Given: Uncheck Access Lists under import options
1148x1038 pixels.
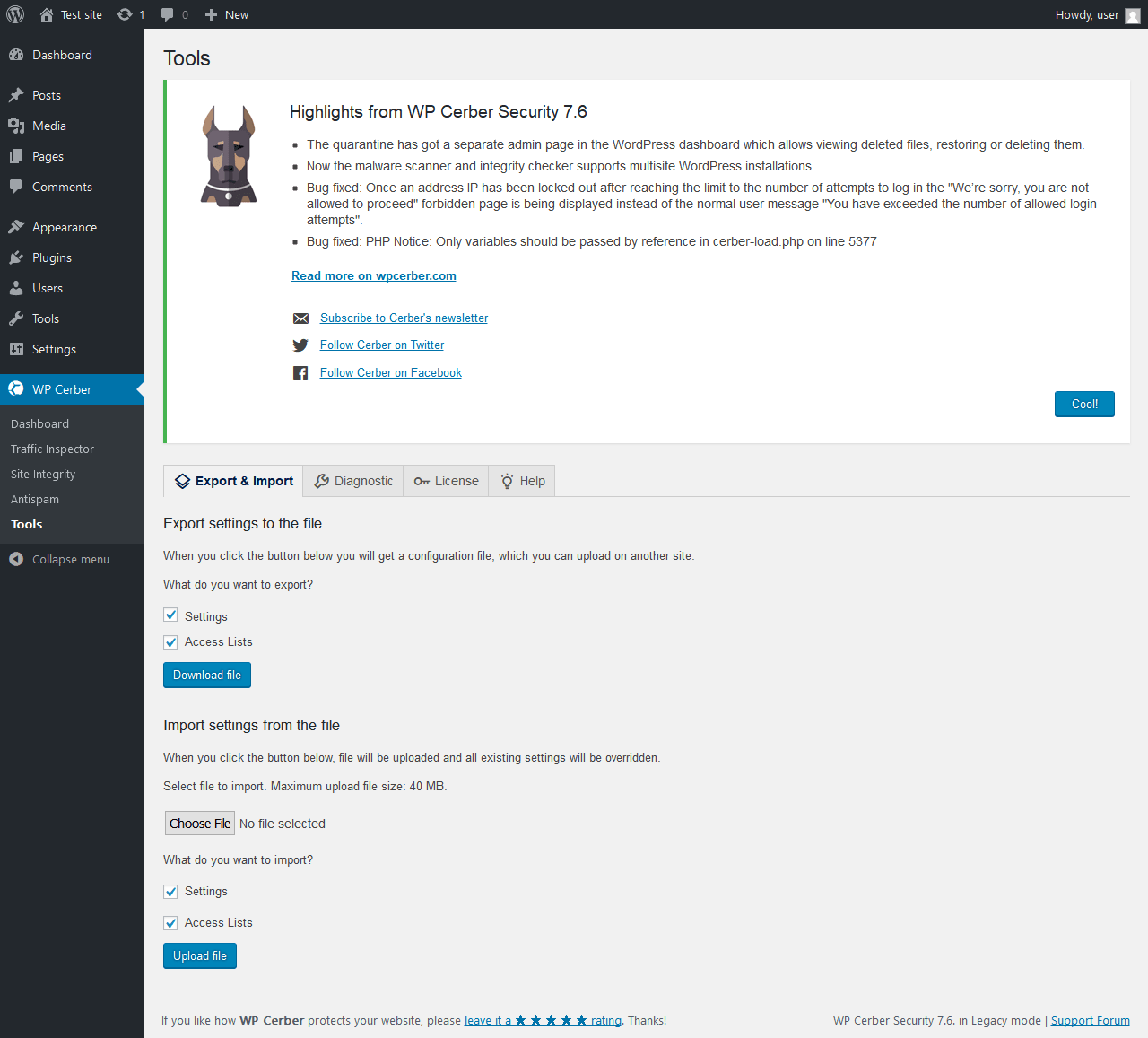Looking at the screenshot, I should tap(170, 923).
